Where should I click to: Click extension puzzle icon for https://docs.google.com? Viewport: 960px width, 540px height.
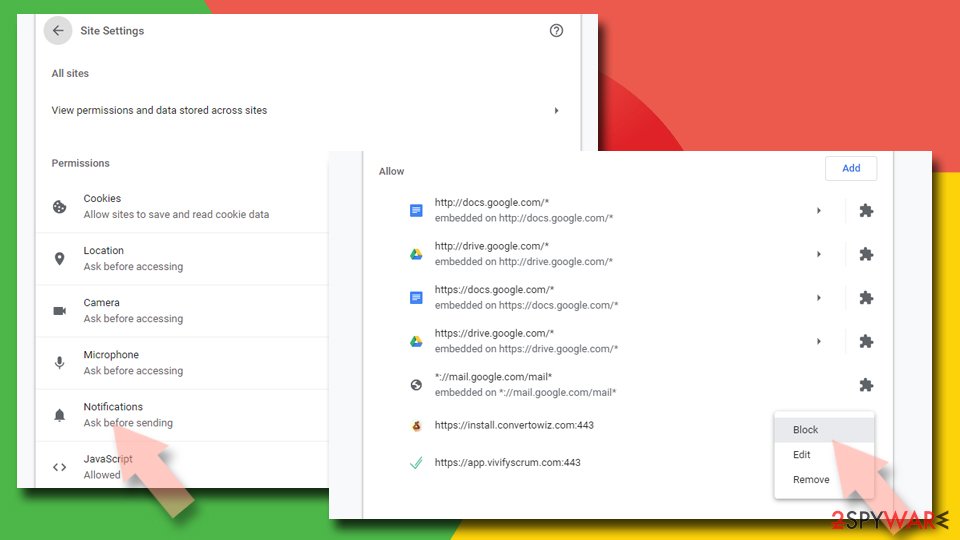(866, 298)
